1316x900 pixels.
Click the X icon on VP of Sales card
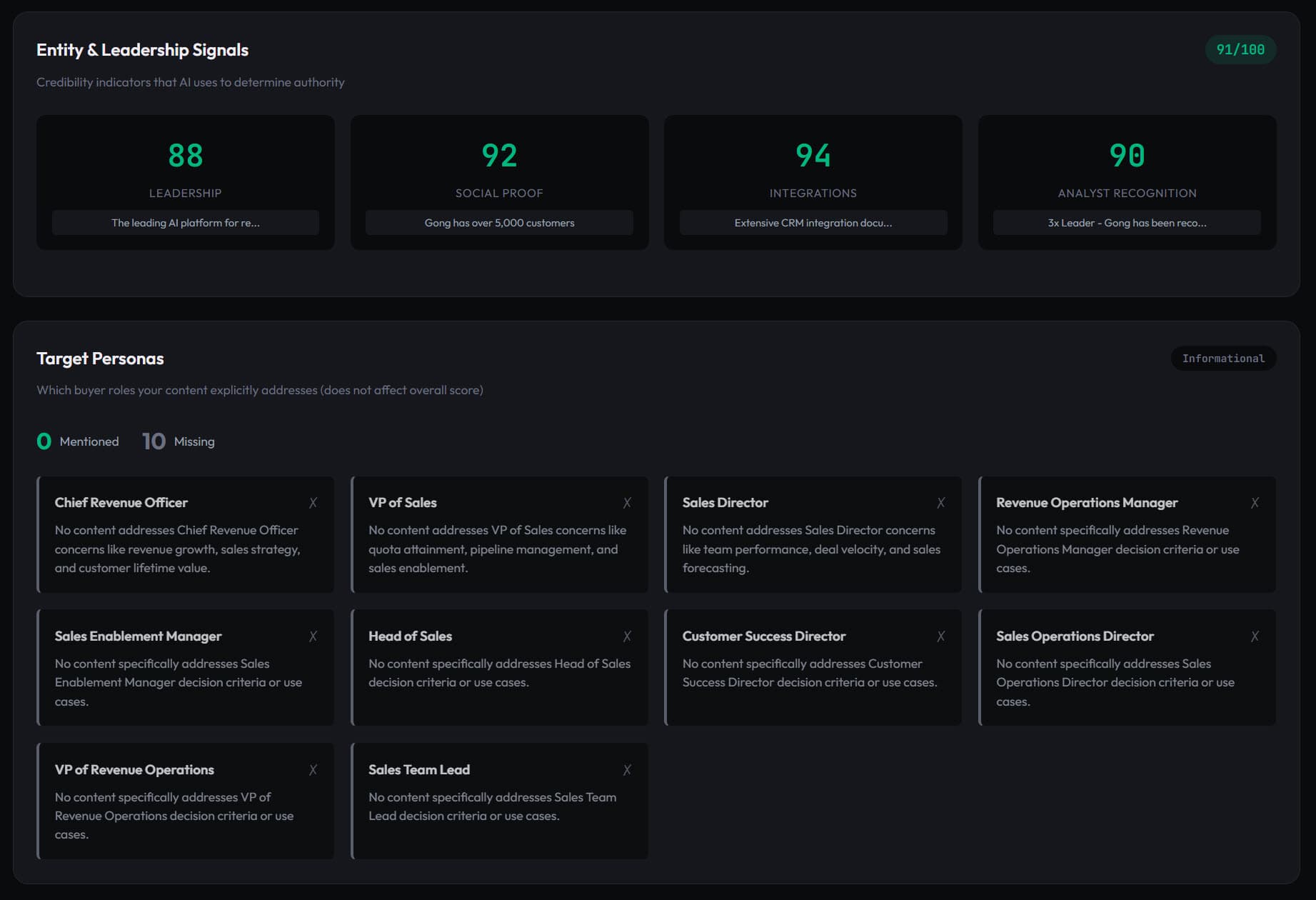[x=627, y=503]
